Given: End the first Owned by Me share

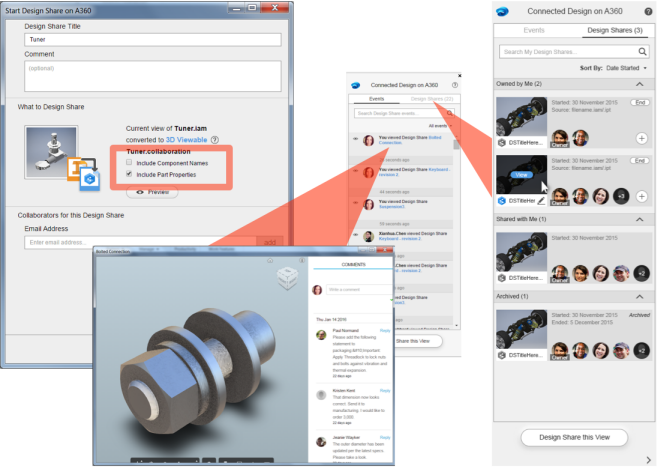Looking at the screenshot, I should coord(640,103).
